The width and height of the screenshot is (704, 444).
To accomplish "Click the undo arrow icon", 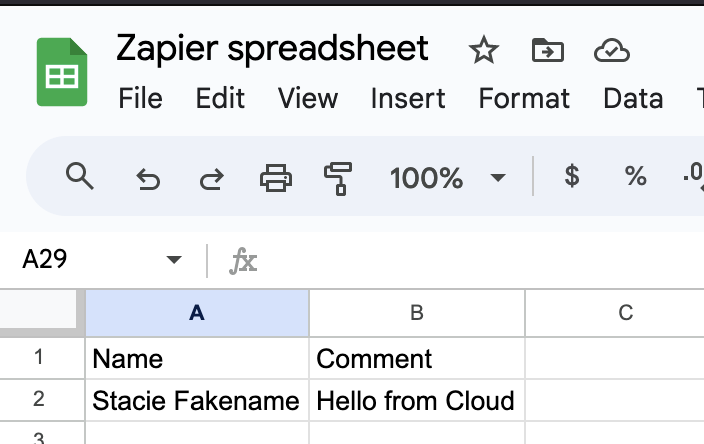I will point(148,179).
